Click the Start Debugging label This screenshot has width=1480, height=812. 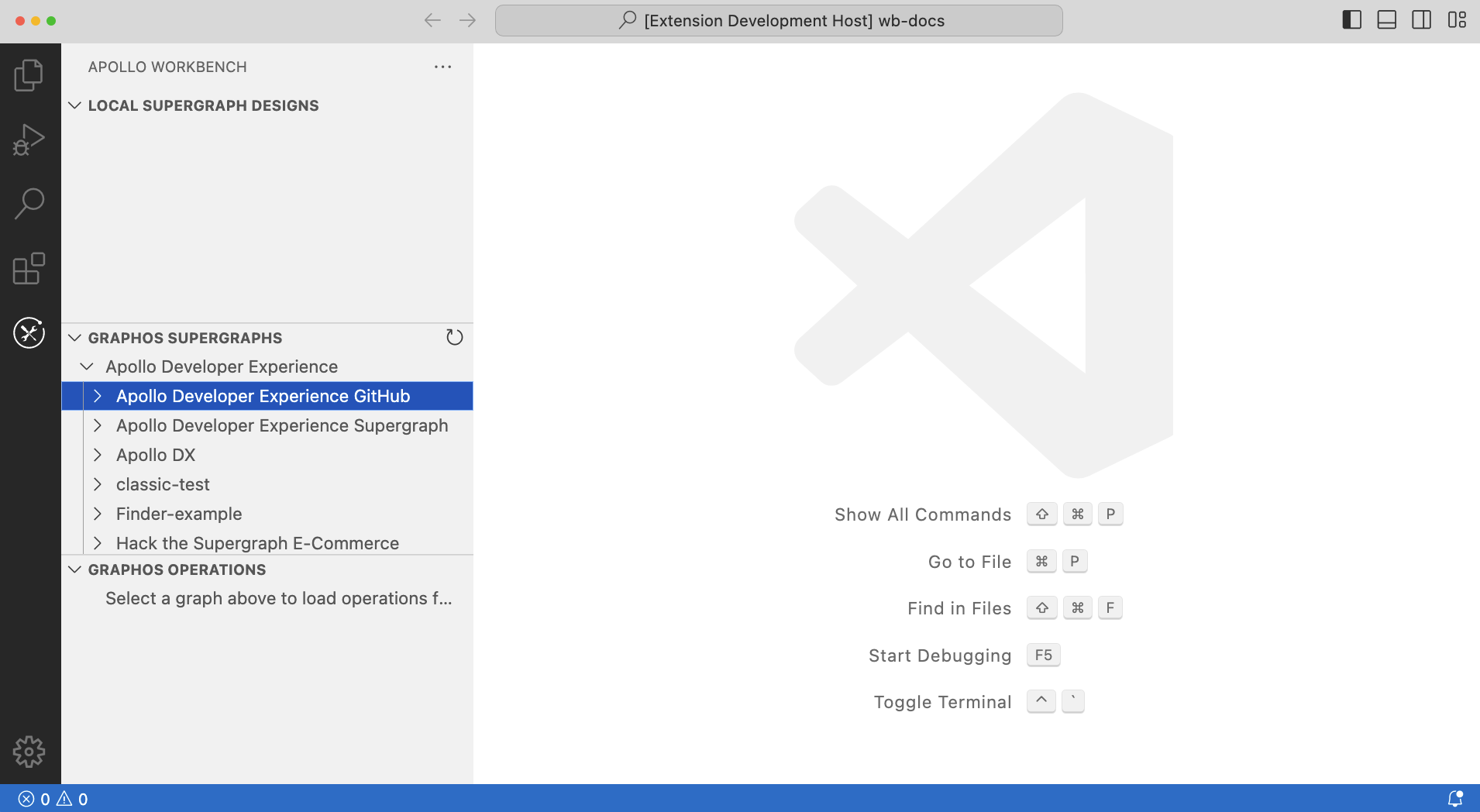(940, 655)
